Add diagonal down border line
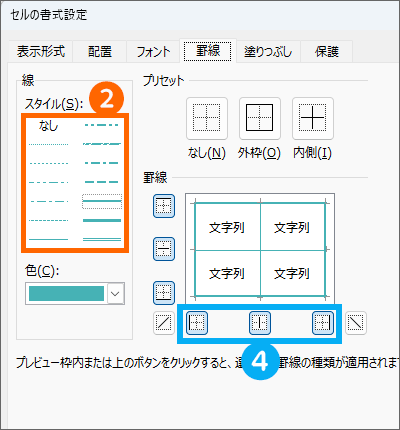This screenshot has height=430, width=400. pos(355,323)
